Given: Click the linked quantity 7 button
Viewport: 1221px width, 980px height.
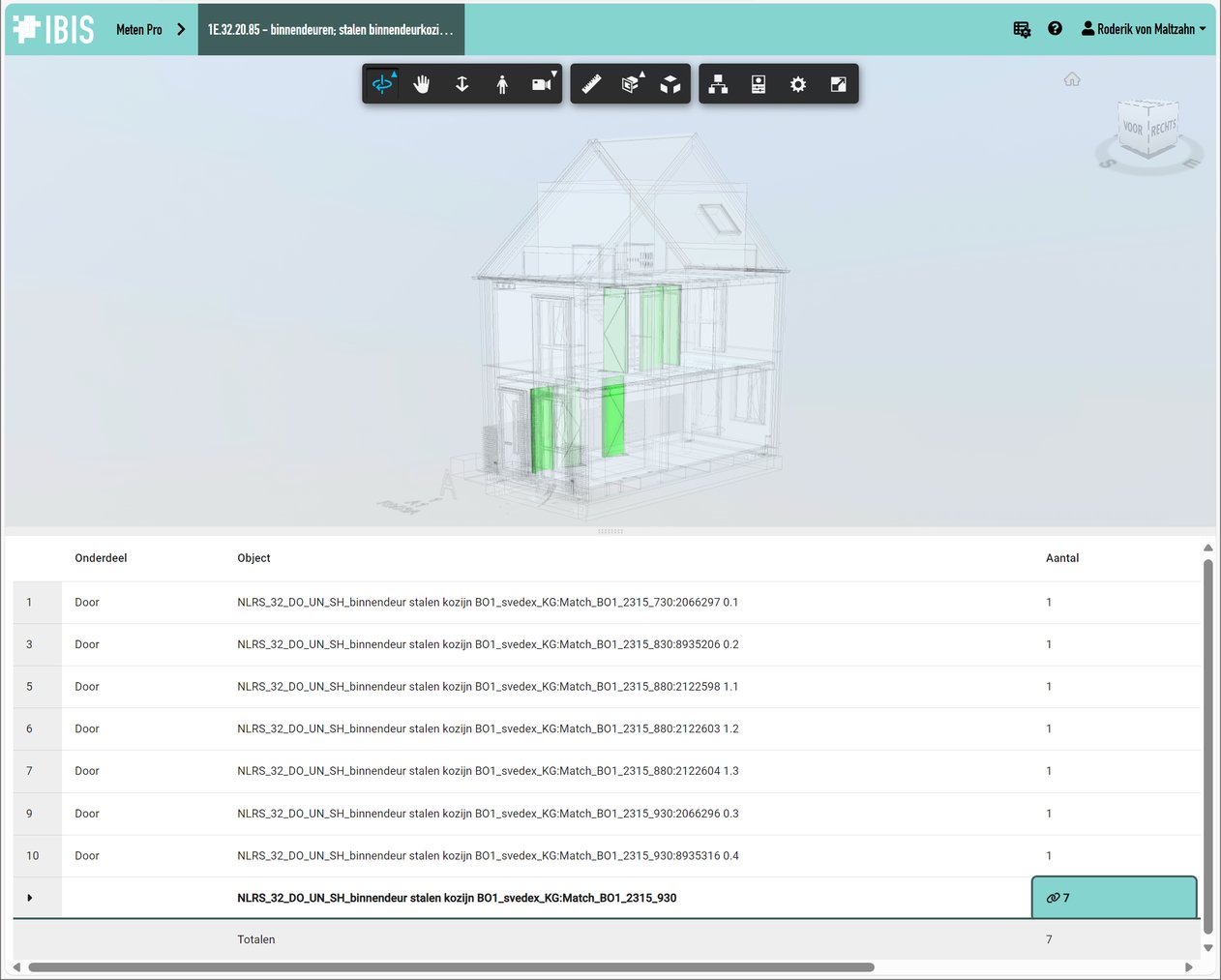Looking at the screenshot, I should [1114, 898].
